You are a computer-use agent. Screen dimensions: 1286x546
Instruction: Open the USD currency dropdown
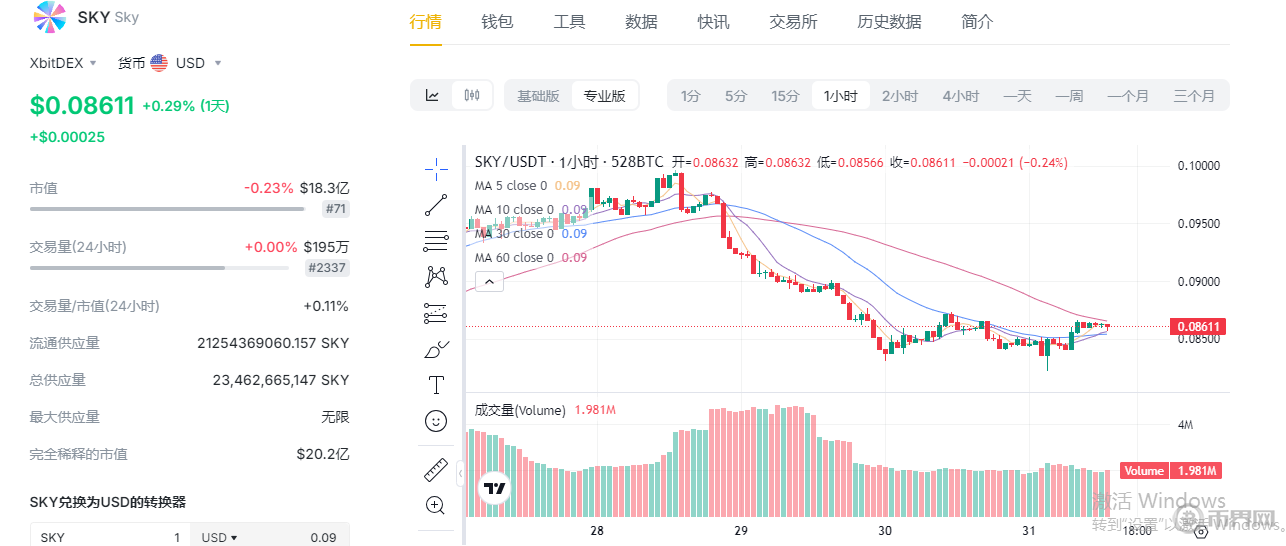185,63
